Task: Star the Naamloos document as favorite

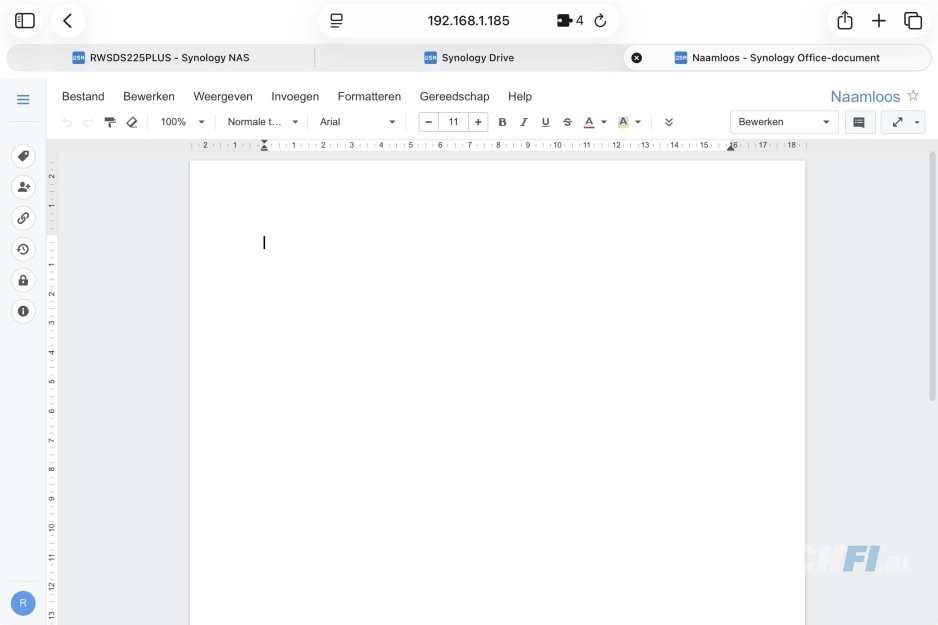Action: 913,96
